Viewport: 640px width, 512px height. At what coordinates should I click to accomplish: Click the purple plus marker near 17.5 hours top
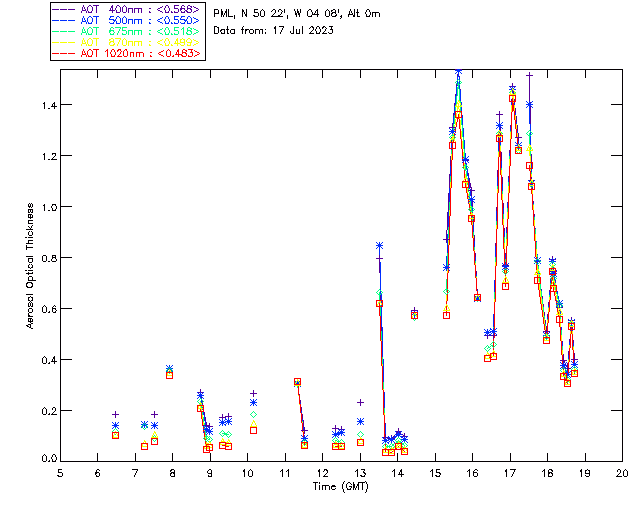(x=529, y=76)
